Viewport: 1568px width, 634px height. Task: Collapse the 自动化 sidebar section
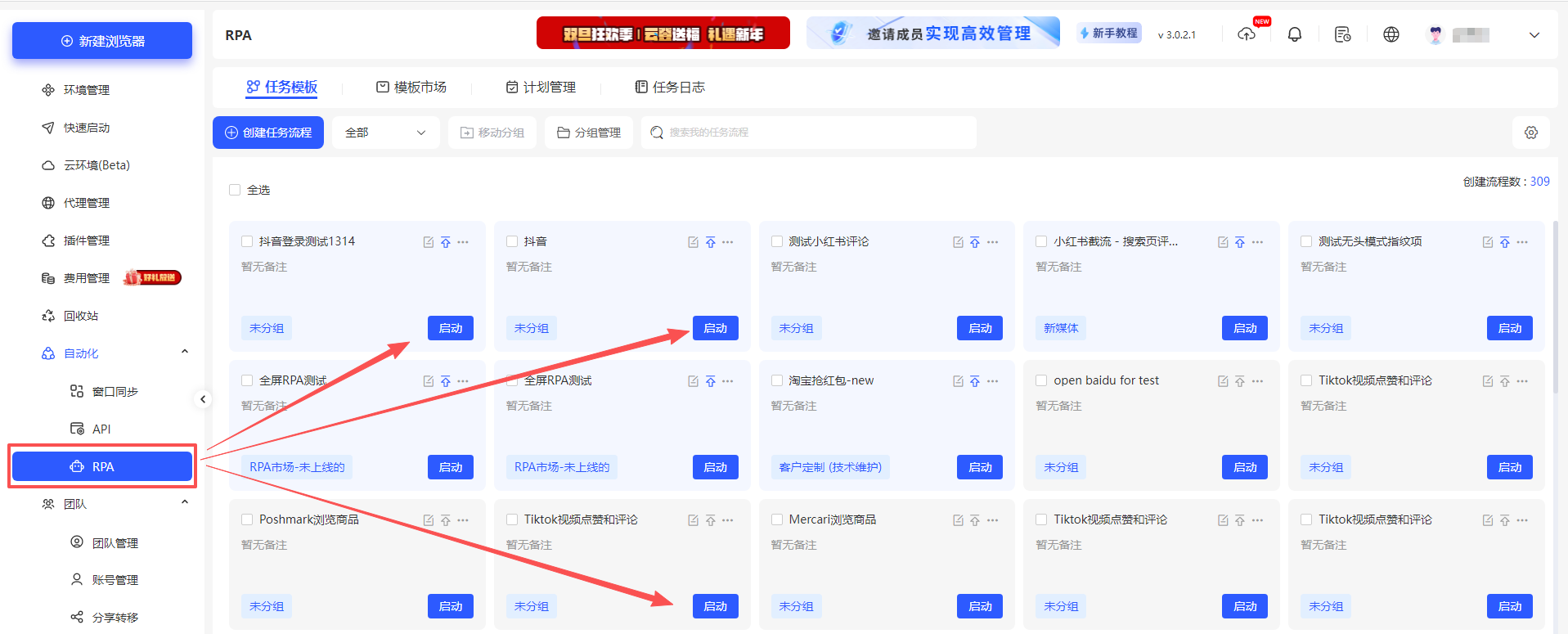click(184, 353)
